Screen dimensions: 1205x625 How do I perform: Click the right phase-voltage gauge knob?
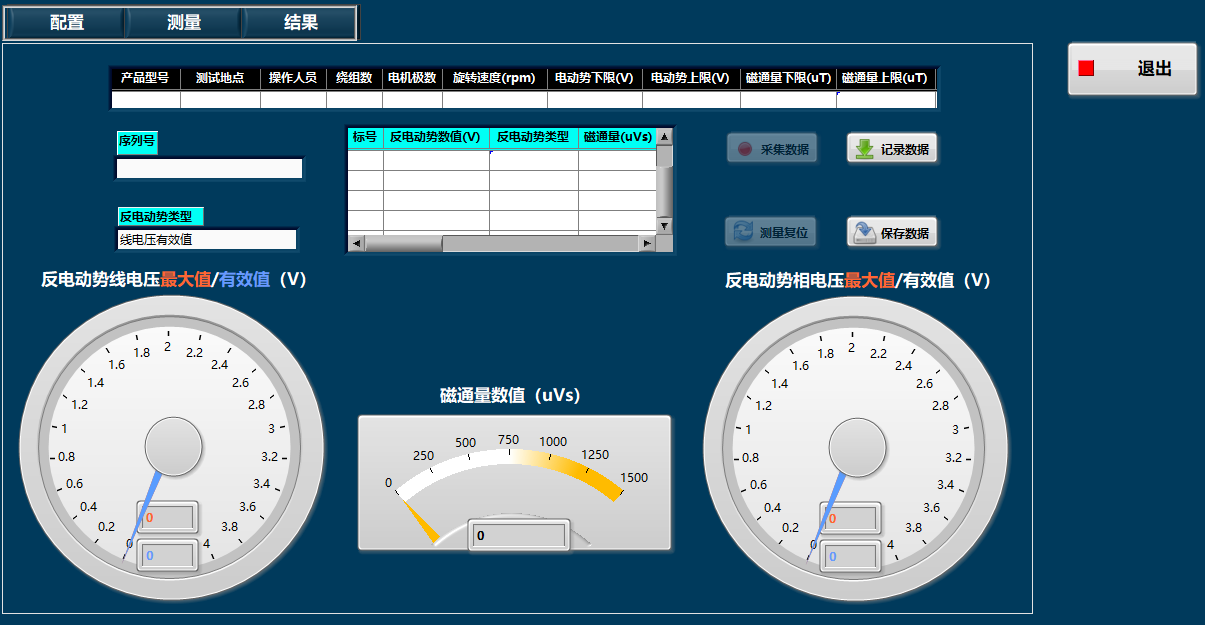857,446
